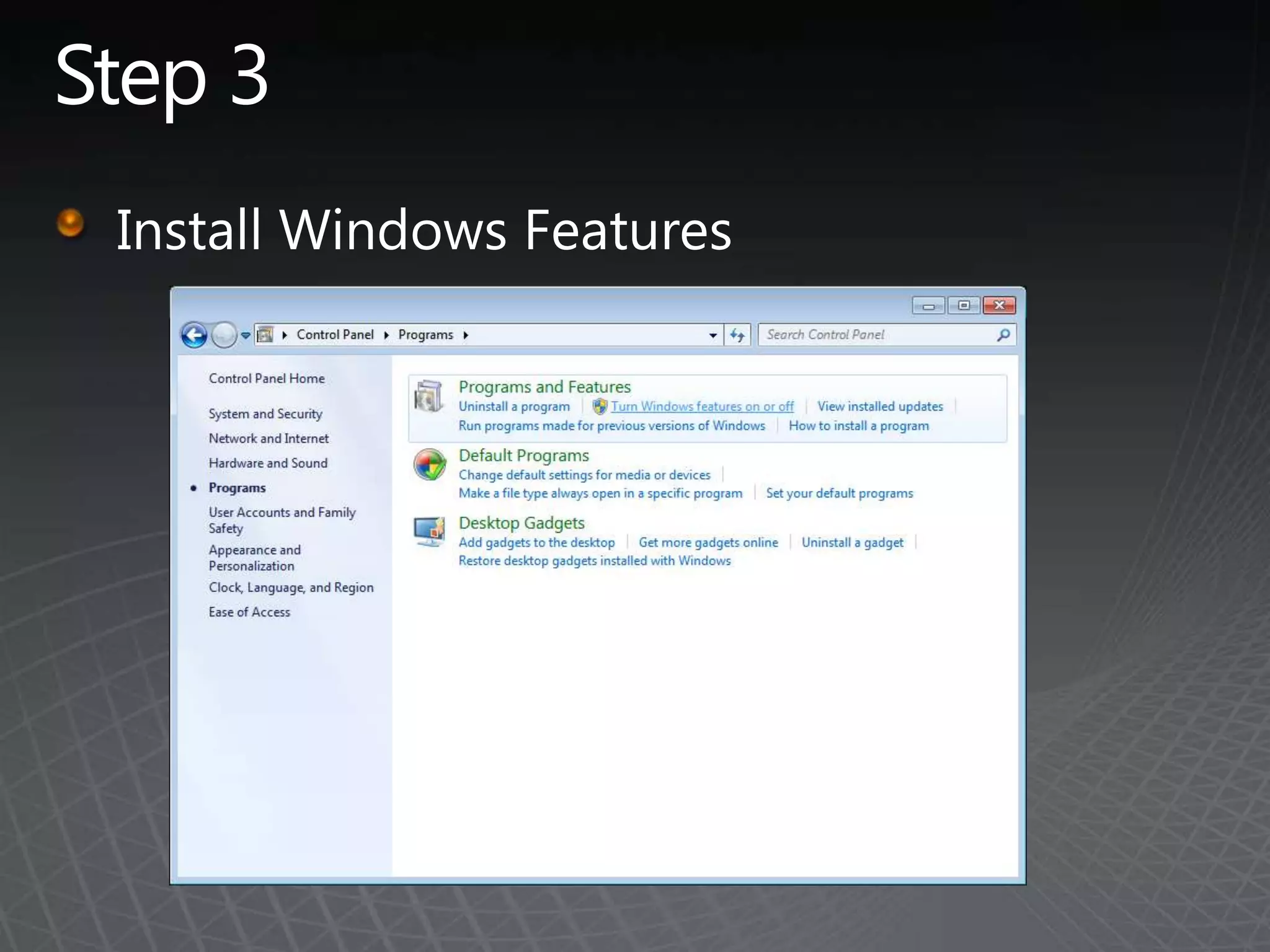Image resolution: width=1270 pixels, height=952 pixels.
Task: Go to Network and Internet
Action: (x=269, y=438)
